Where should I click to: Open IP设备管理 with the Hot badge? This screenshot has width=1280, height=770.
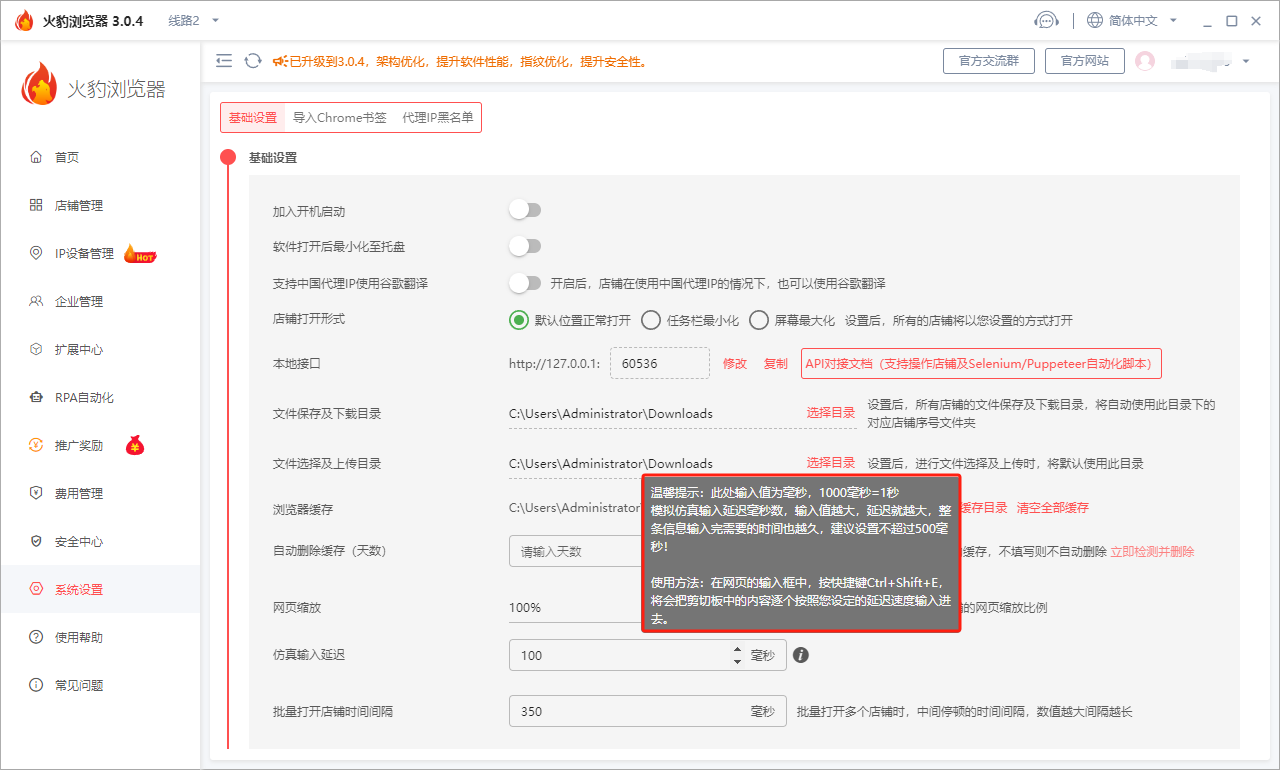tap(85, 253)
